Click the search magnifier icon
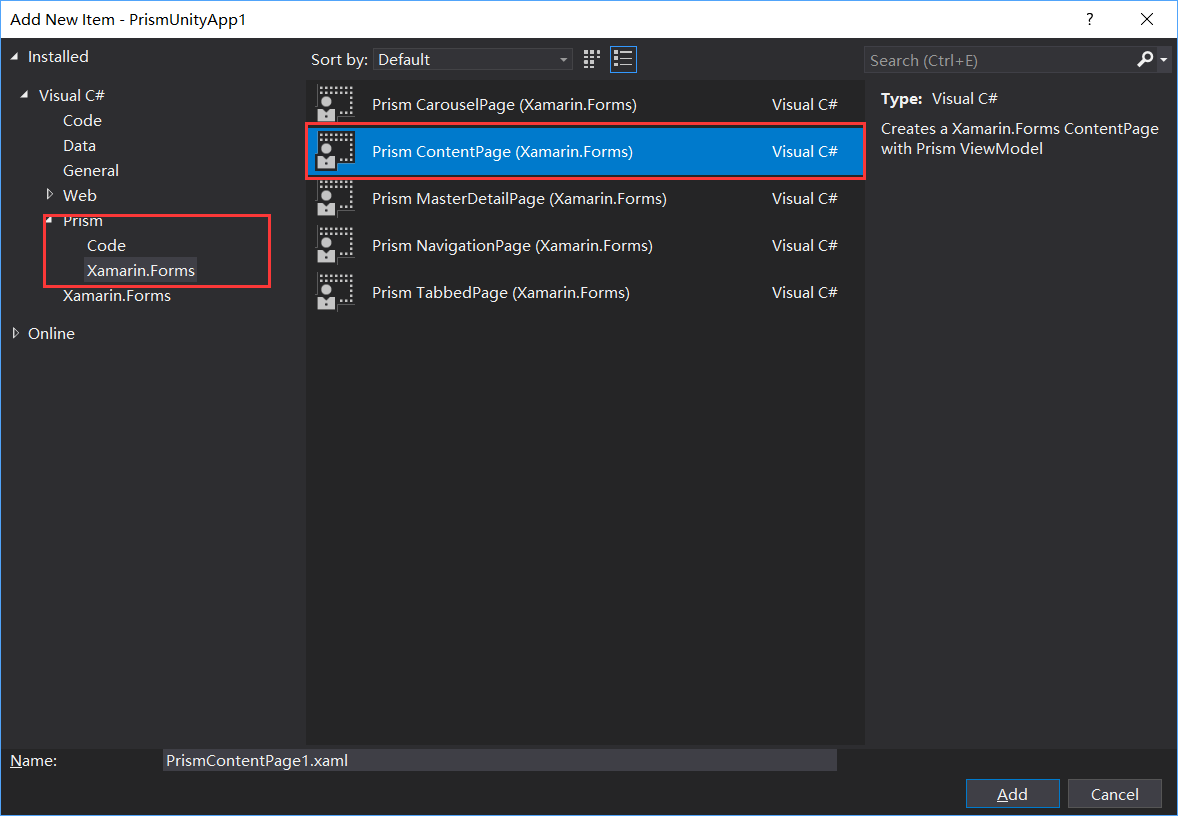The image size is (1178, 816). pos(1145,59)
